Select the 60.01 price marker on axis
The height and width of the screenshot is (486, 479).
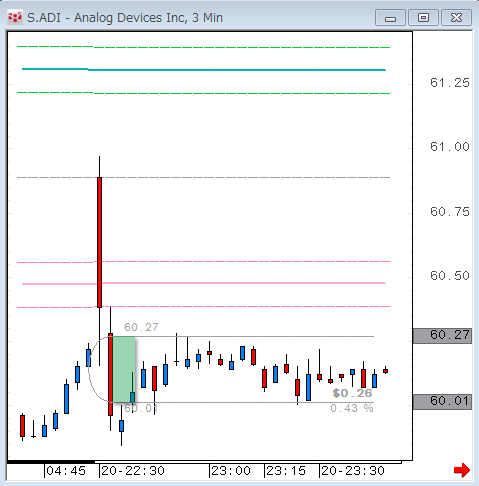pos(442,402)
